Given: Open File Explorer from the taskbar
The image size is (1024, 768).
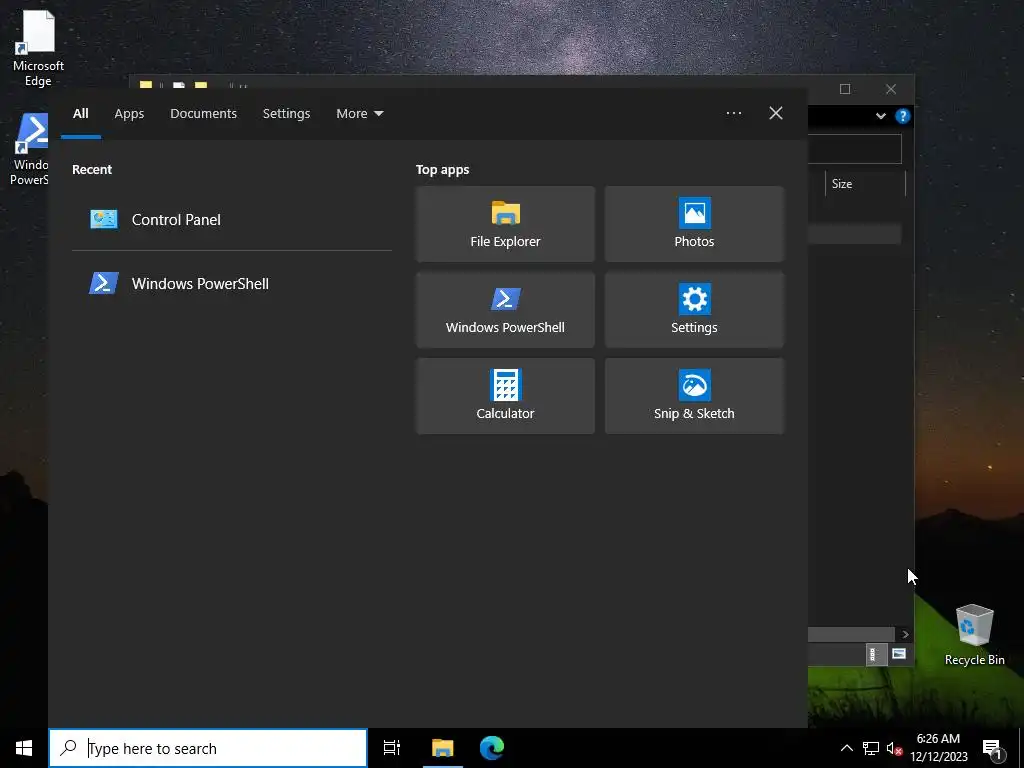Looking at the screenshot, I should [442, 748].
